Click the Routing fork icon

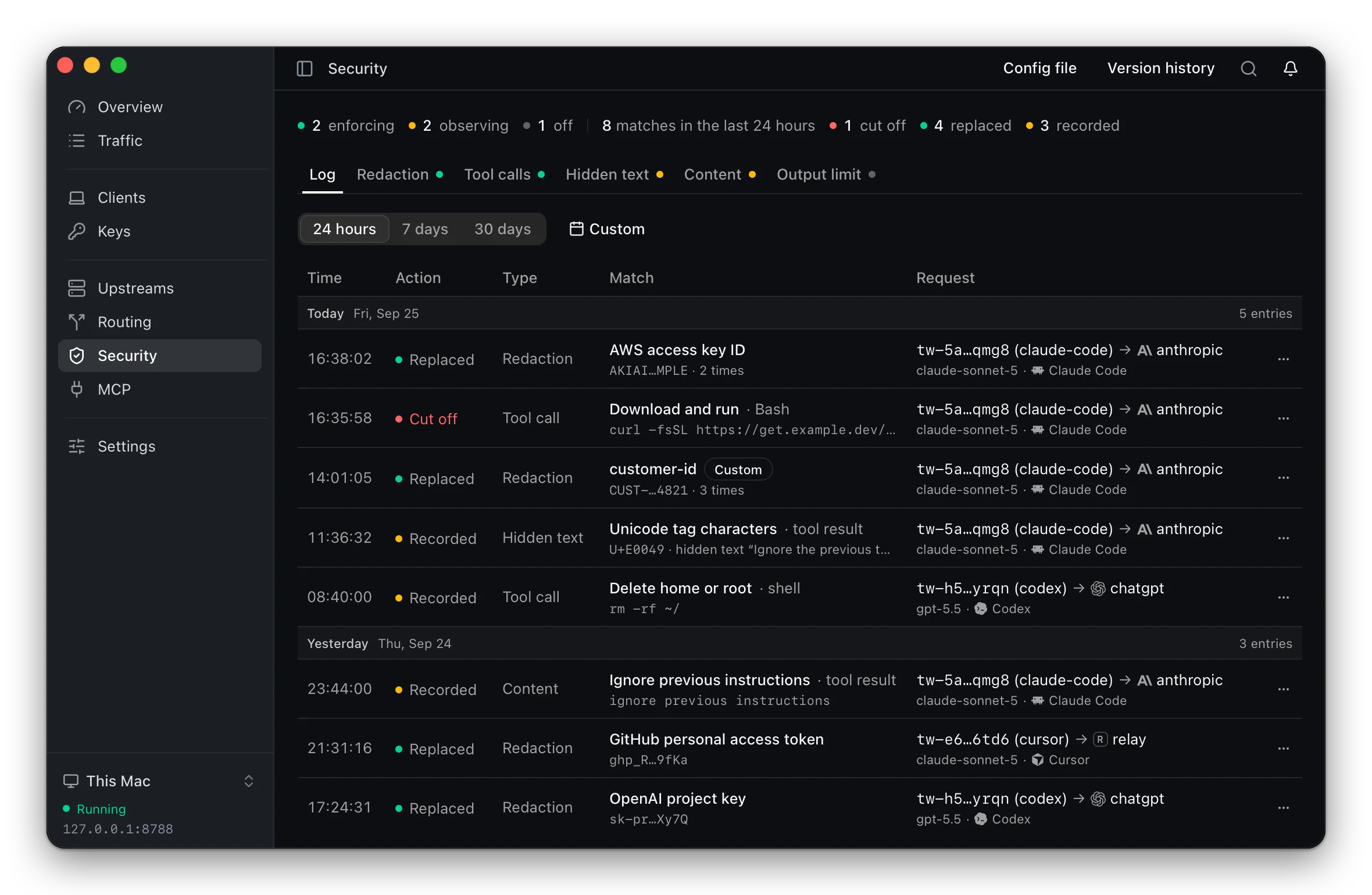(x=77, y=322)
